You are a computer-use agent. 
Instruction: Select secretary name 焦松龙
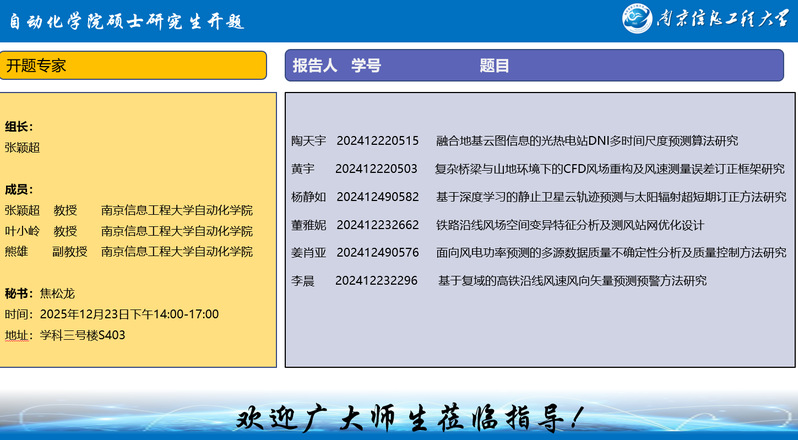click(57, 294)
